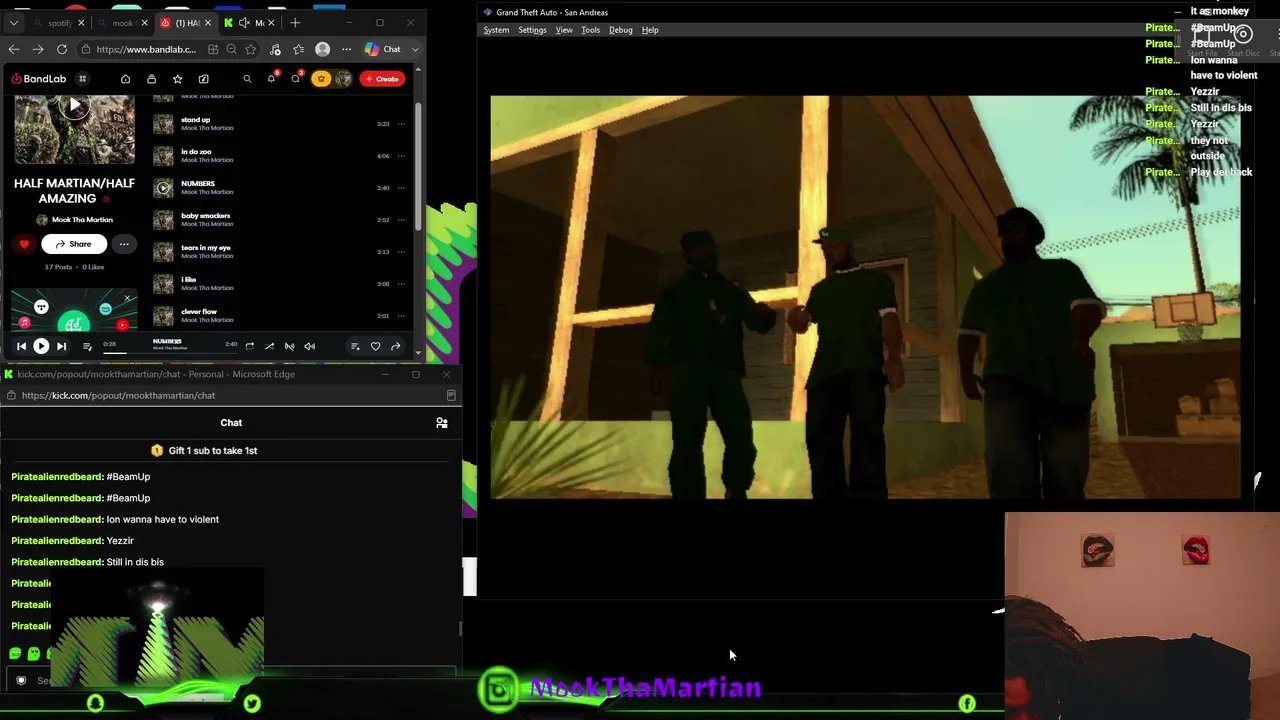Open album more options beside Share
The width and height of the screenshot is (1280, 720).
124,244
